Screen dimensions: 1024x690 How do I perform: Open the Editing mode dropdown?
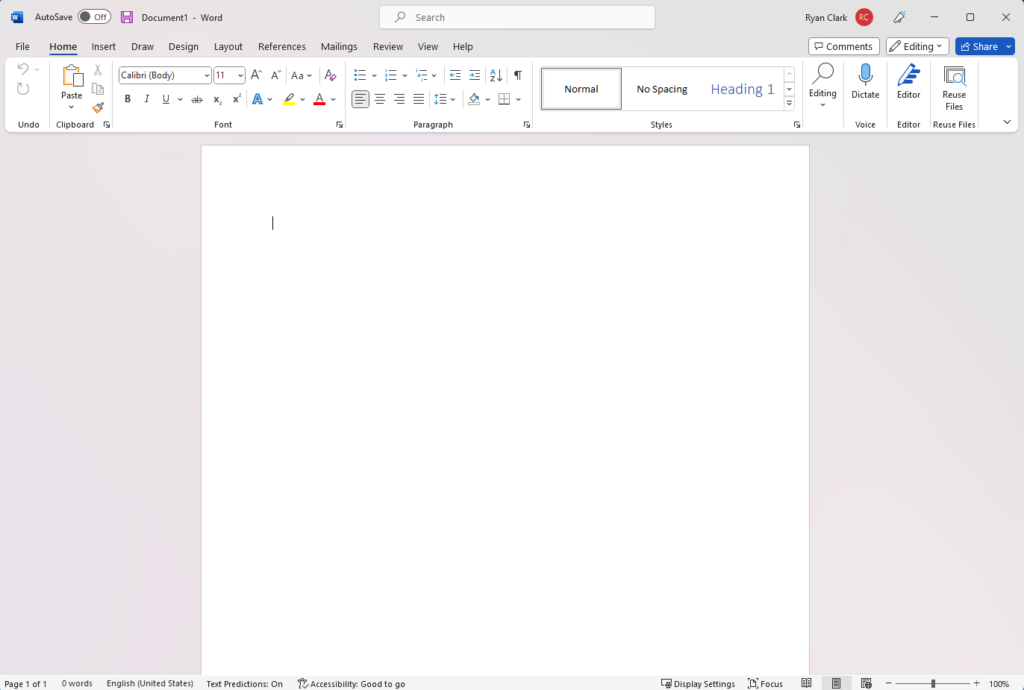(x=918, y=46)
